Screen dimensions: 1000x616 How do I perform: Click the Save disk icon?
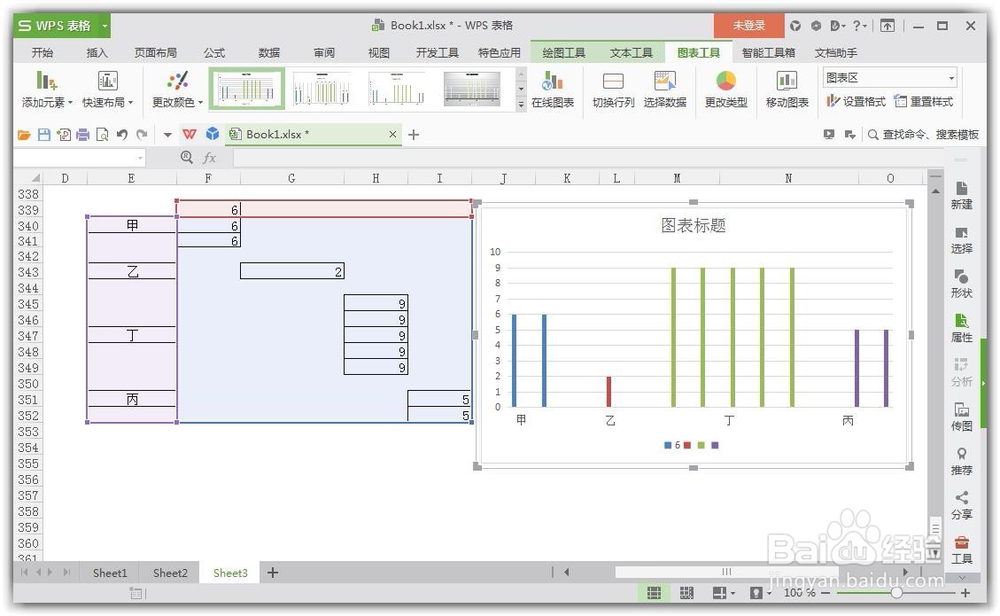[44, 135]
